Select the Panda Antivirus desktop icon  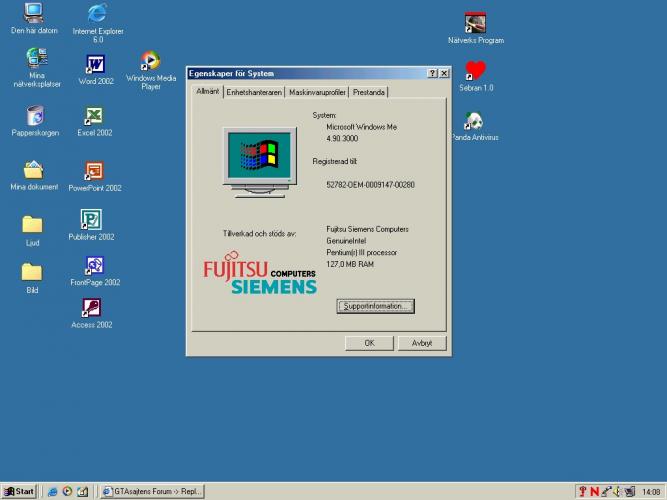(475, 121)
